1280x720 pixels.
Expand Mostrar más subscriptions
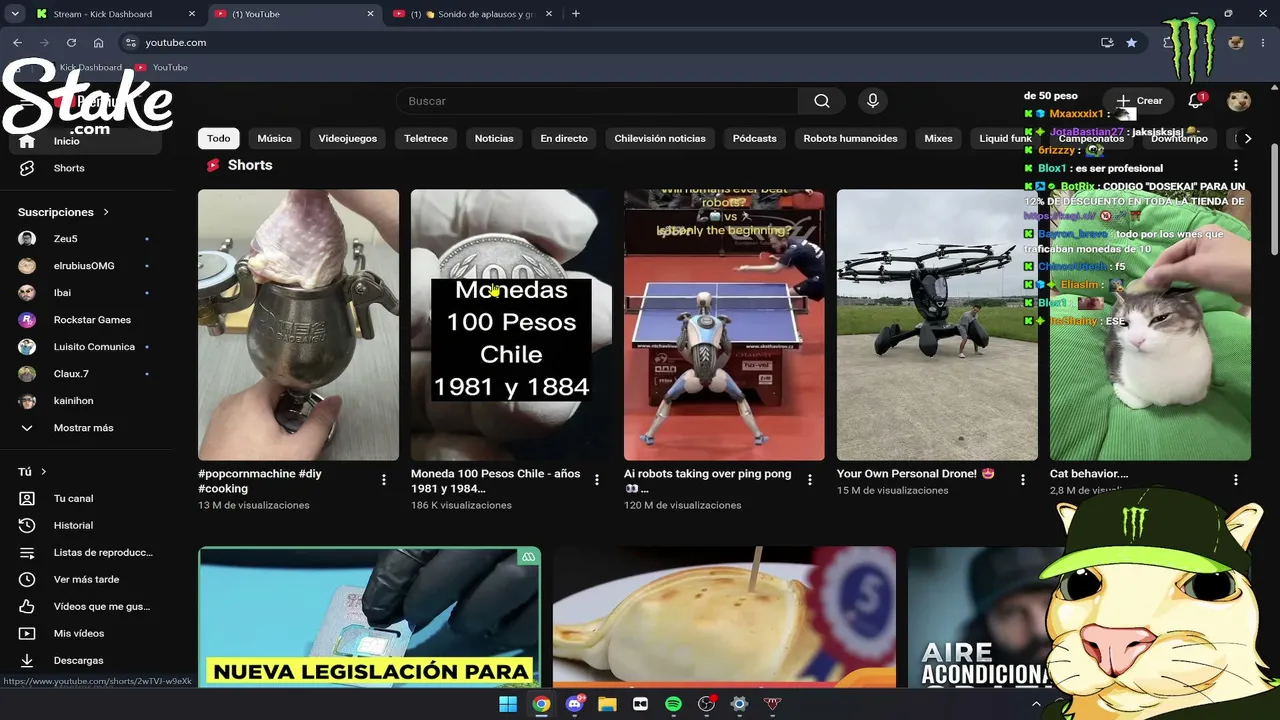pos(85,428)
